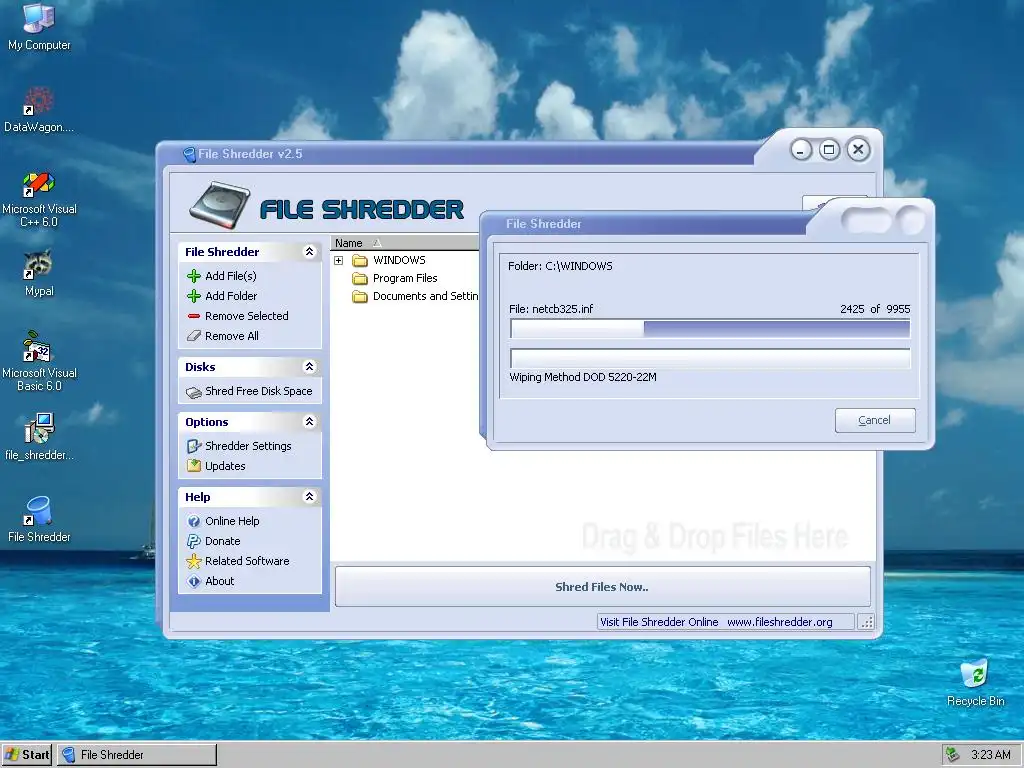Click the disk icon for Shred Free Disk Space
This screenshot has width=1024, height=768.
[x=194, y=392]
